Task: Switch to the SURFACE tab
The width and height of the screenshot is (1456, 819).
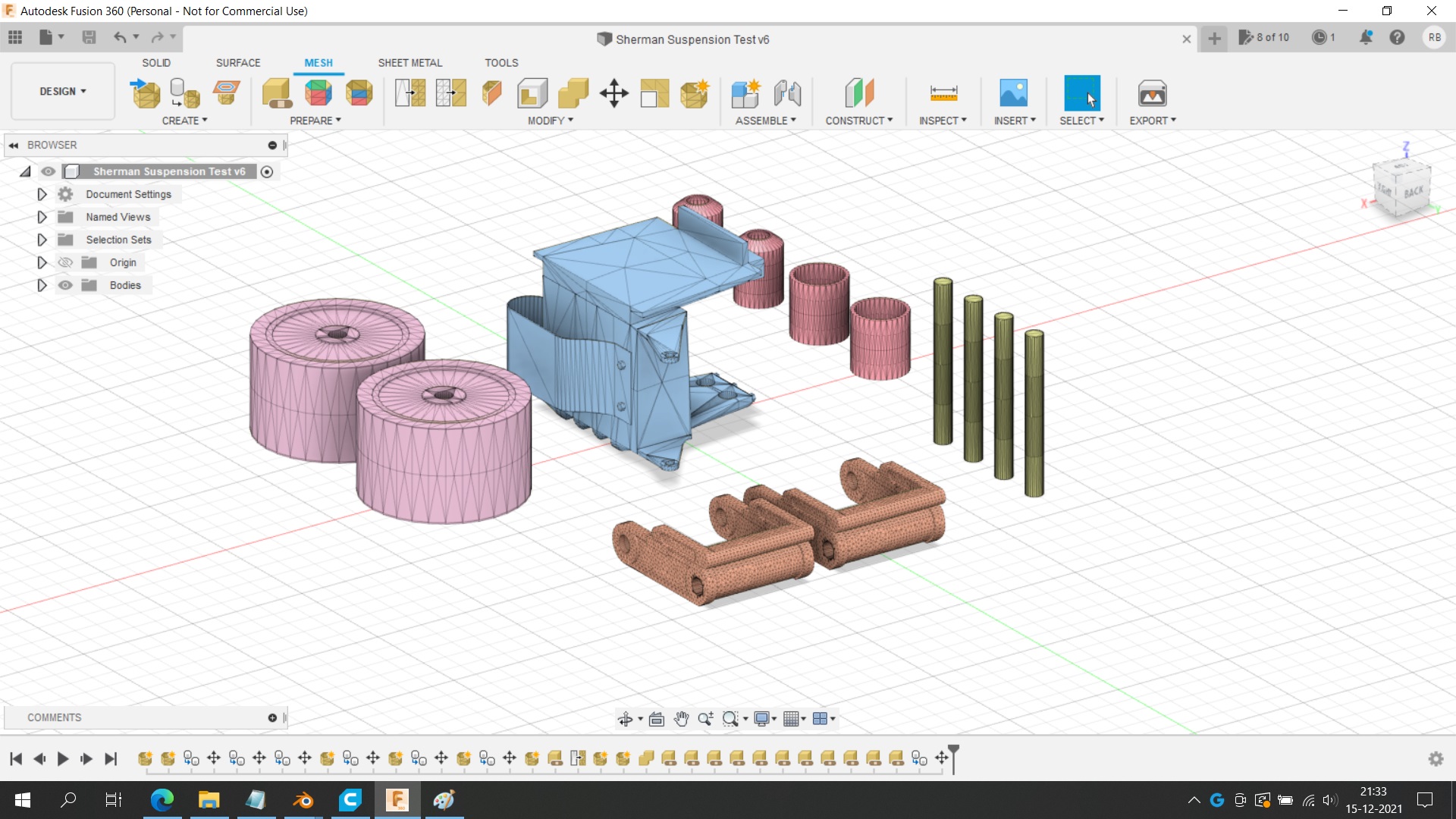Action: click(x=237, y=63)
